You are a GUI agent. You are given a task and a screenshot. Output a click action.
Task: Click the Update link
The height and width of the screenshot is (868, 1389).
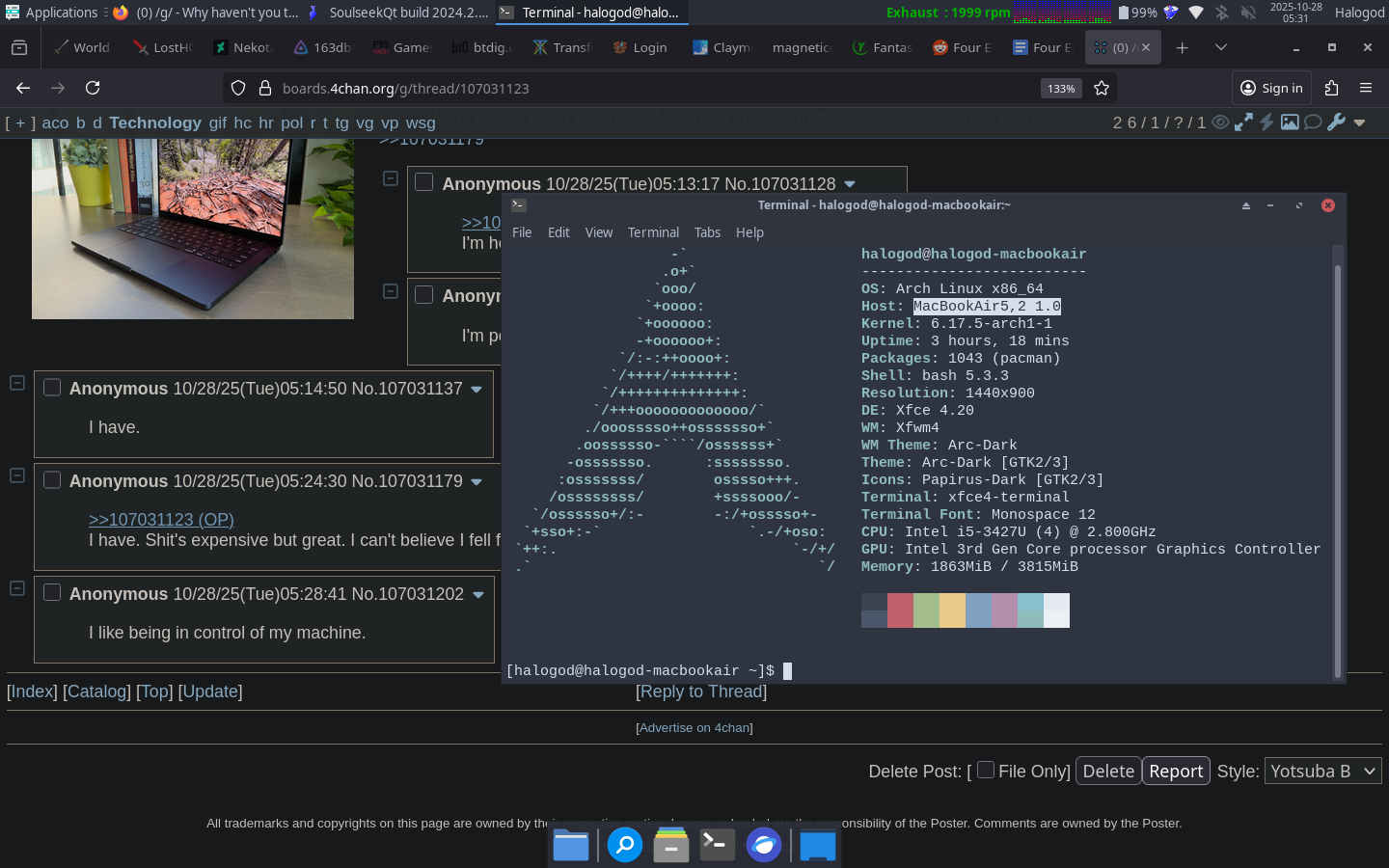(x=210, y=692)
